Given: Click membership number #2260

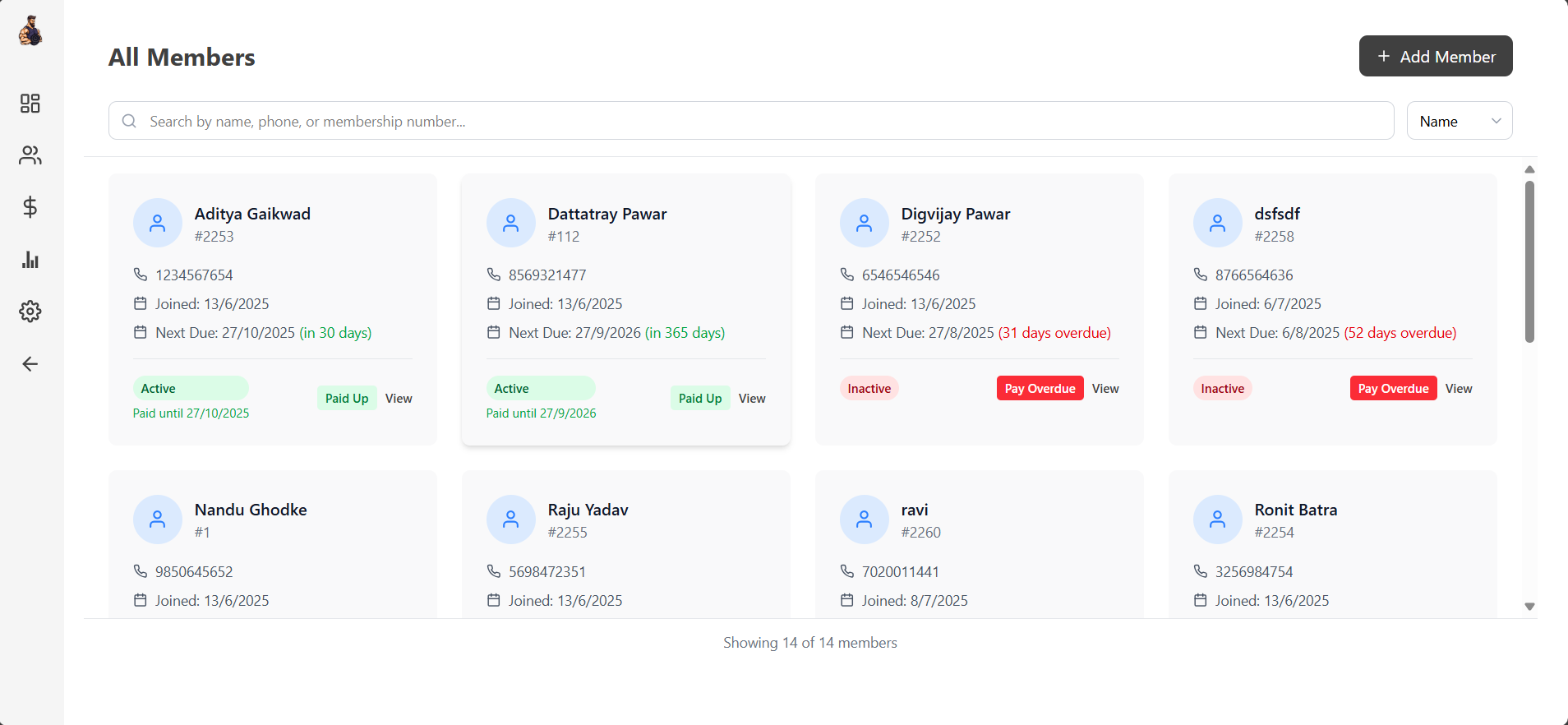Looking at the screenshot, I should 921,533.
